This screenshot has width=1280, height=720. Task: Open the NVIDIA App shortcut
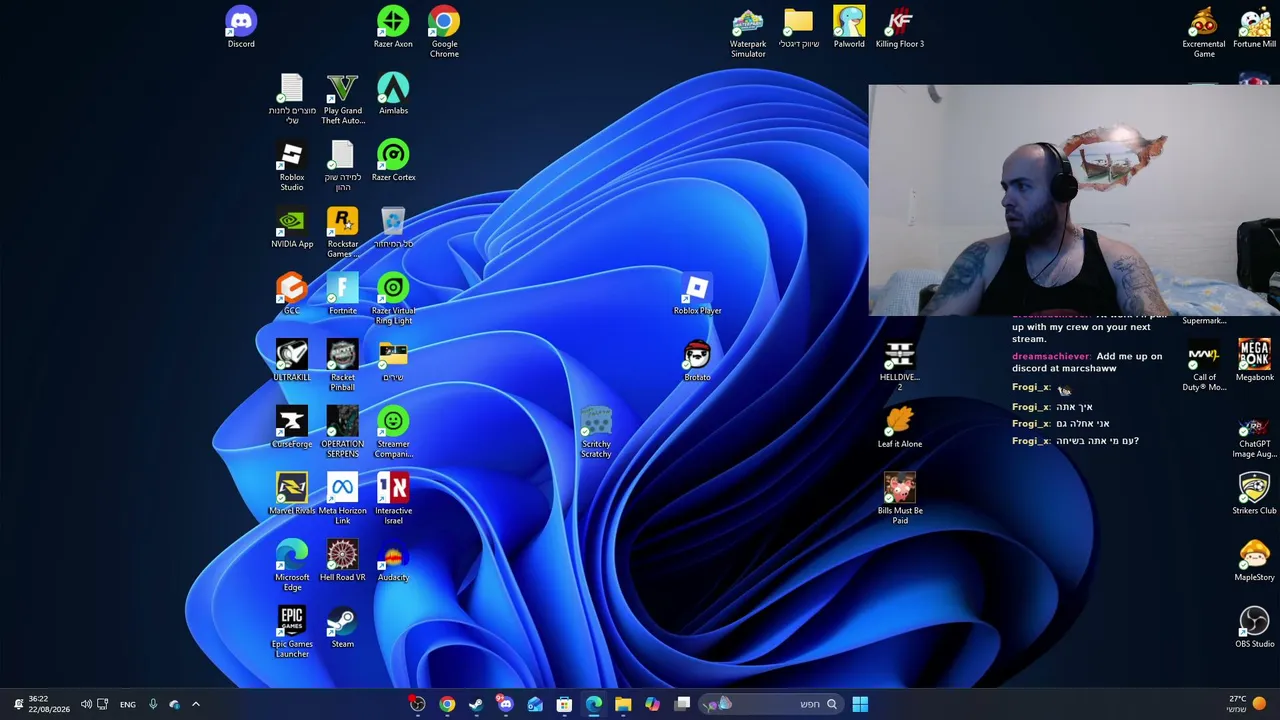pyautogui.click(x=292, y=228)
